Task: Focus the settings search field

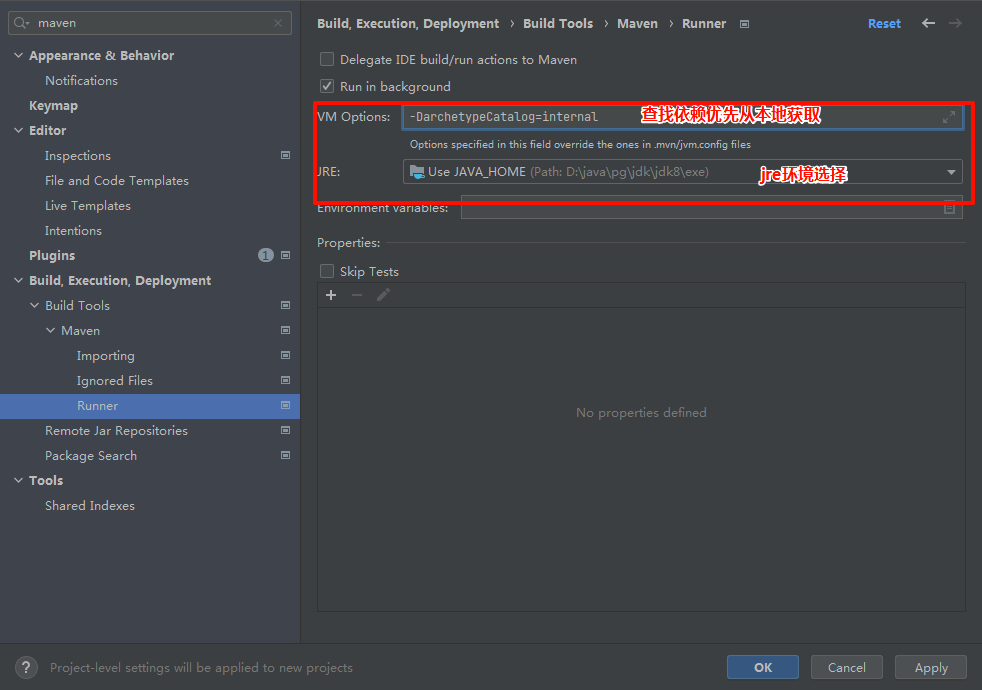Action: (x=150, y=23)
